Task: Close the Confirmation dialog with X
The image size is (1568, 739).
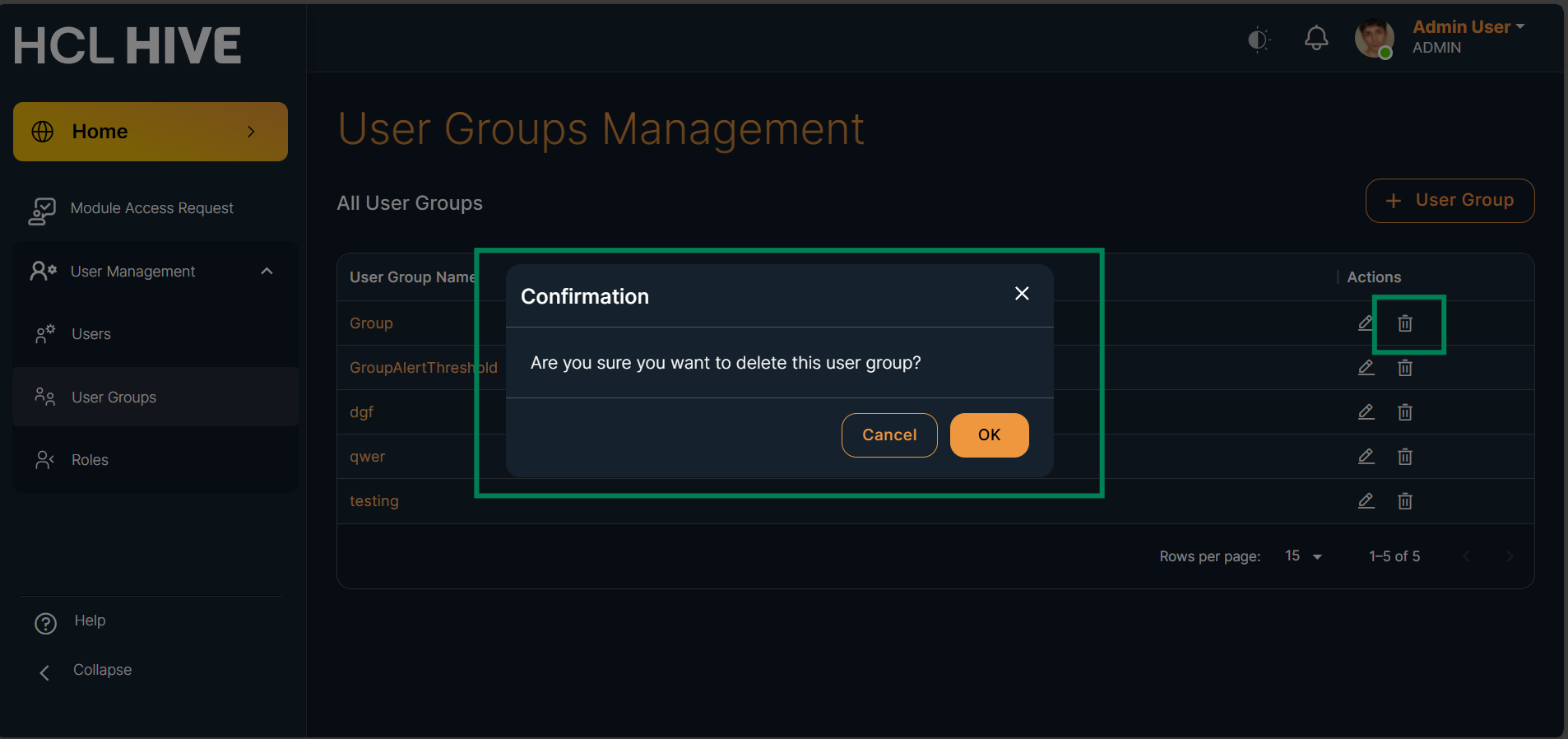Action: [1022, 294]
